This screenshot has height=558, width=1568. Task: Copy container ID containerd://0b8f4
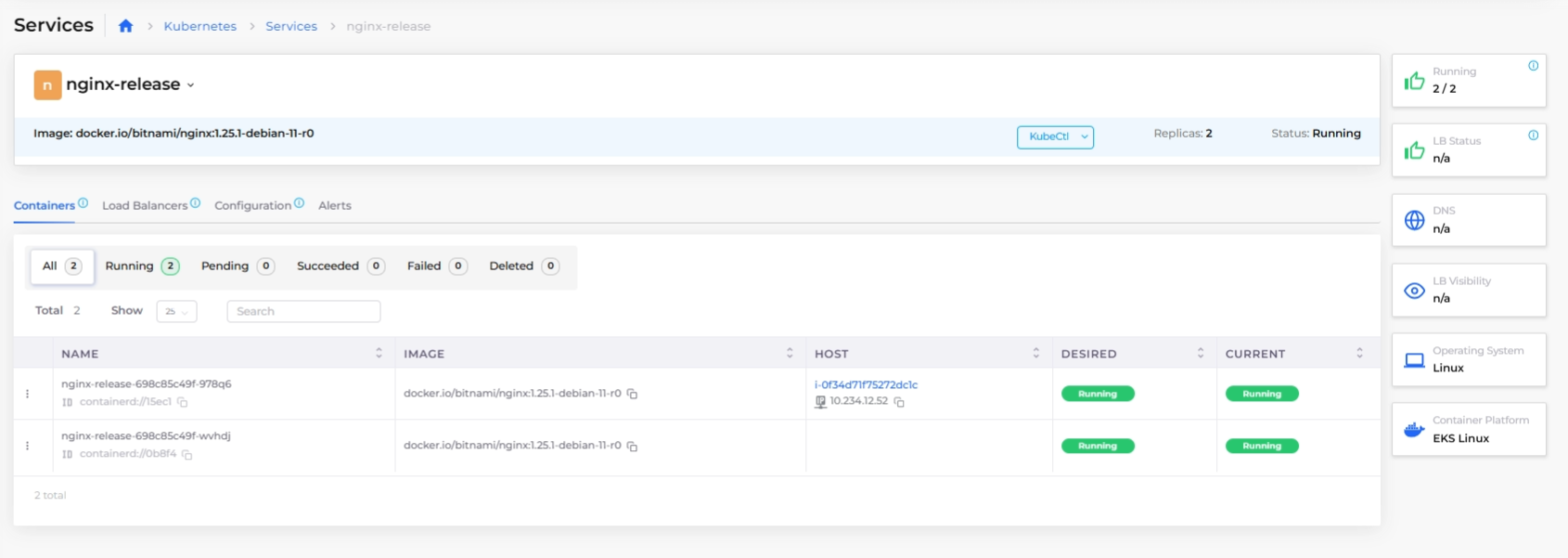click(186, 455)
